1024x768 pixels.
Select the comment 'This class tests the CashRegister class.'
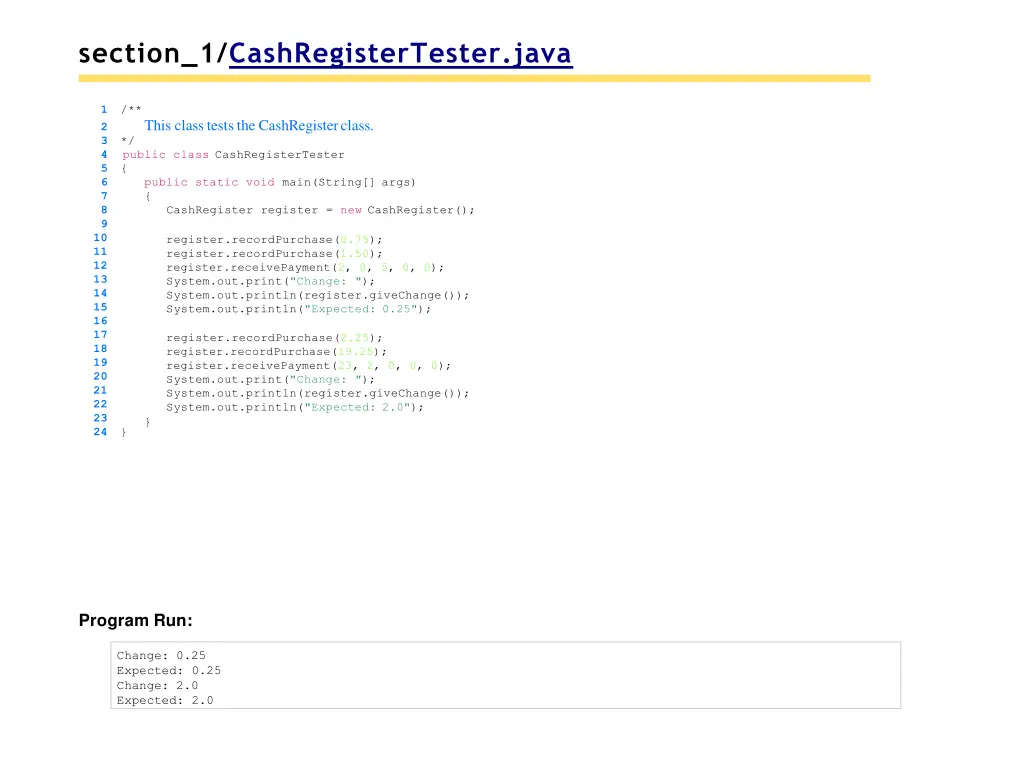[x=258, y=126]
